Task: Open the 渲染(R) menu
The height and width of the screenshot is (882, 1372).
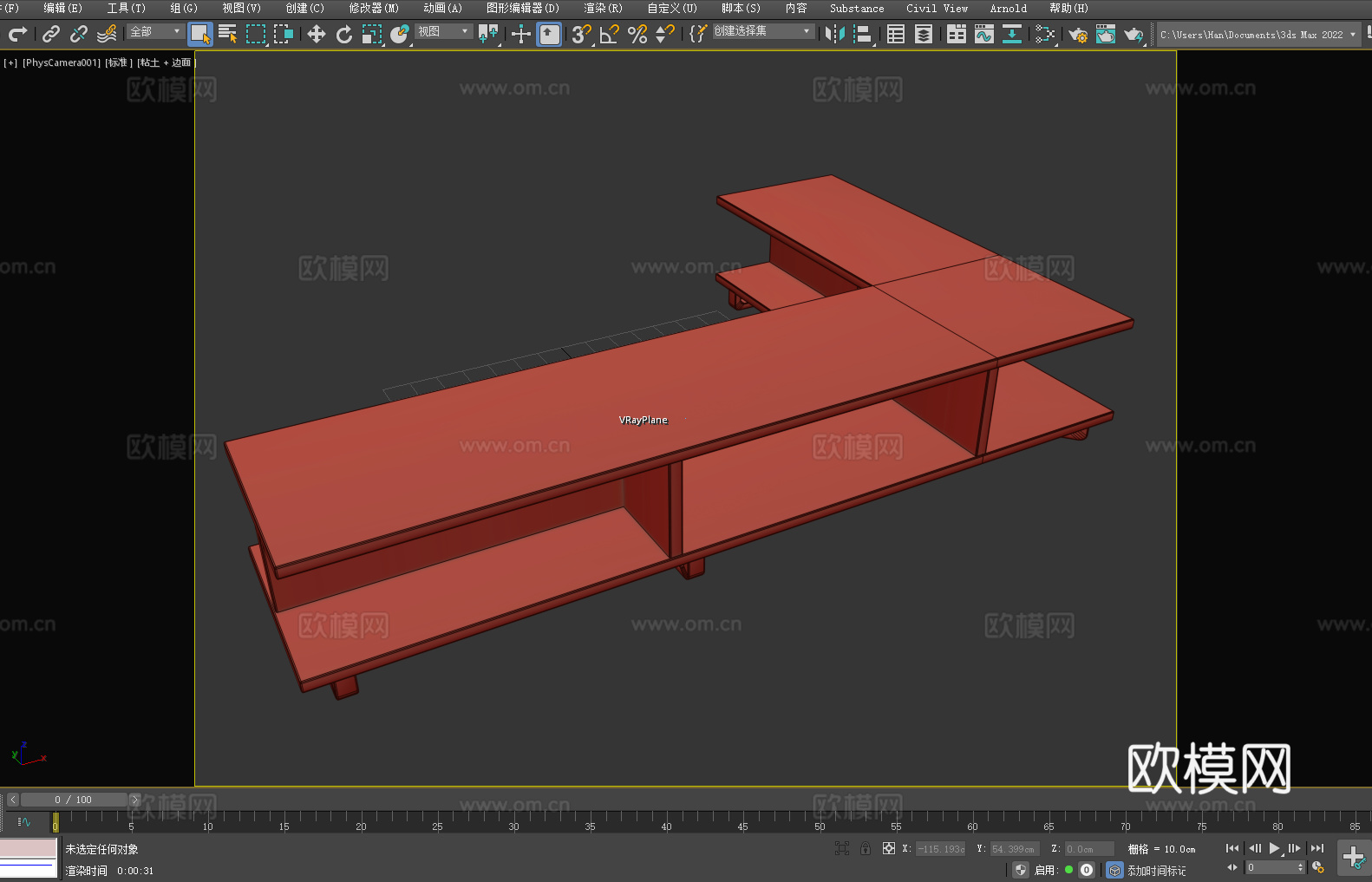Action: [x=603, y=8]
